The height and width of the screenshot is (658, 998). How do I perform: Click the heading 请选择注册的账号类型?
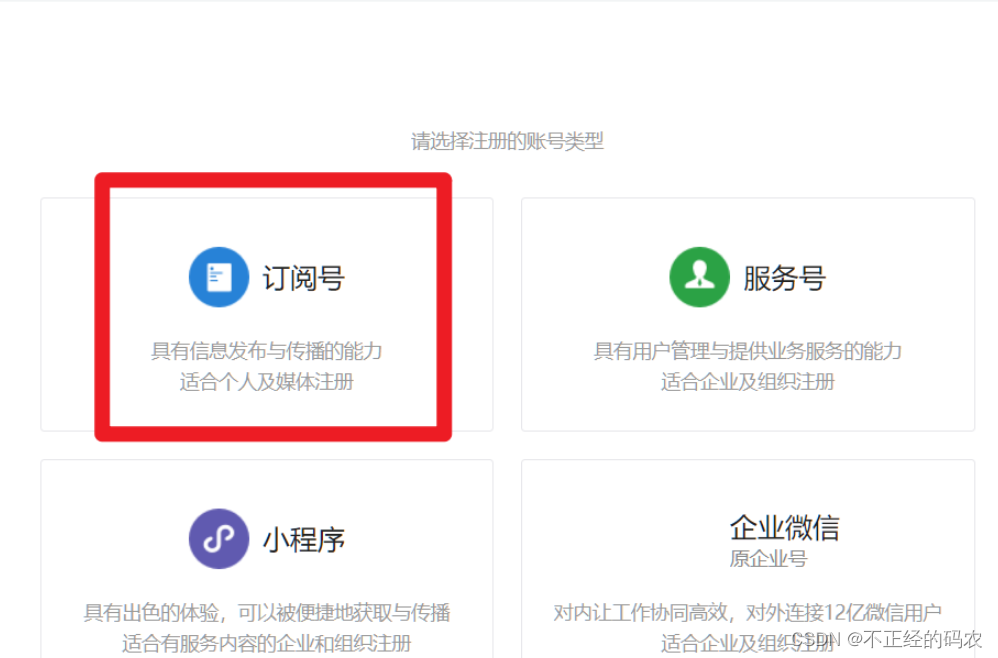507,141
